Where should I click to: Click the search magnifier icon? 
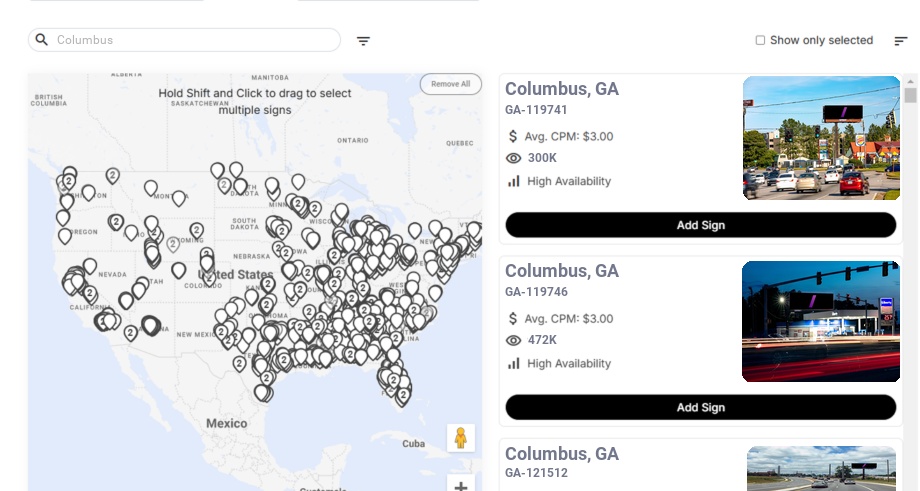pyautogui.click(x=42, y=40)
